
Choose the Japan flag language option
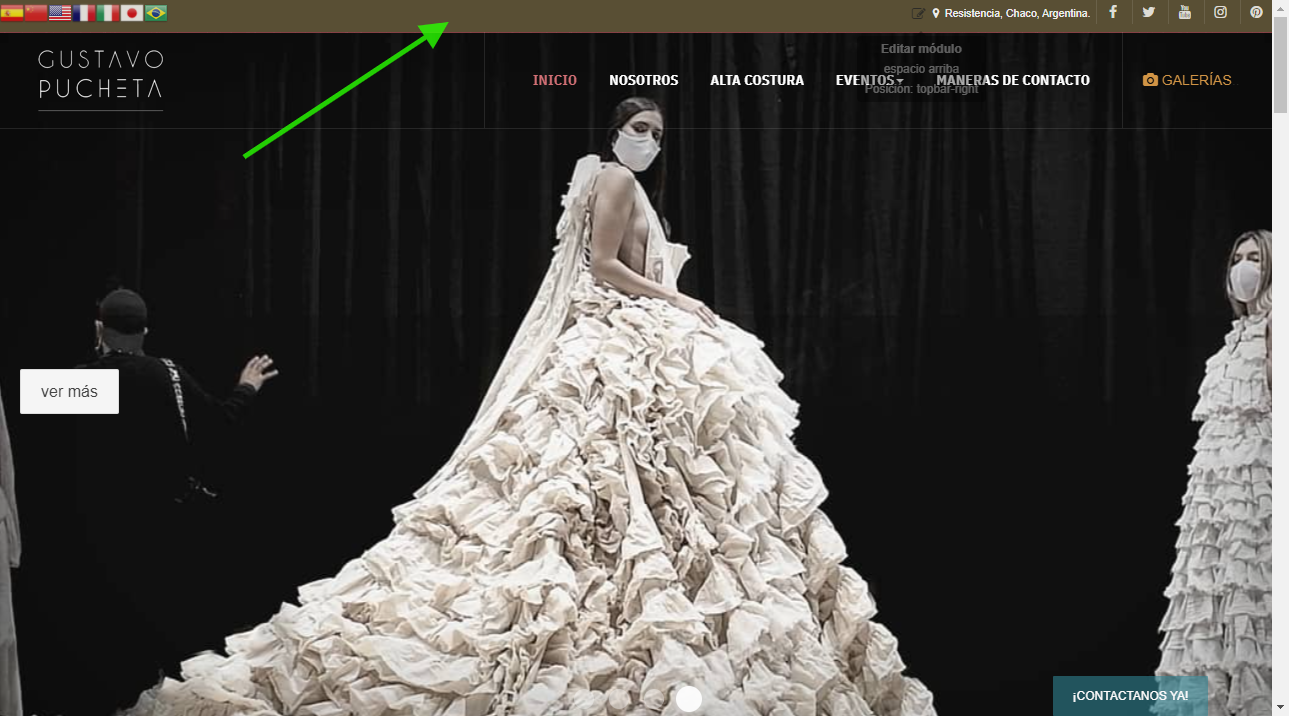132,13
